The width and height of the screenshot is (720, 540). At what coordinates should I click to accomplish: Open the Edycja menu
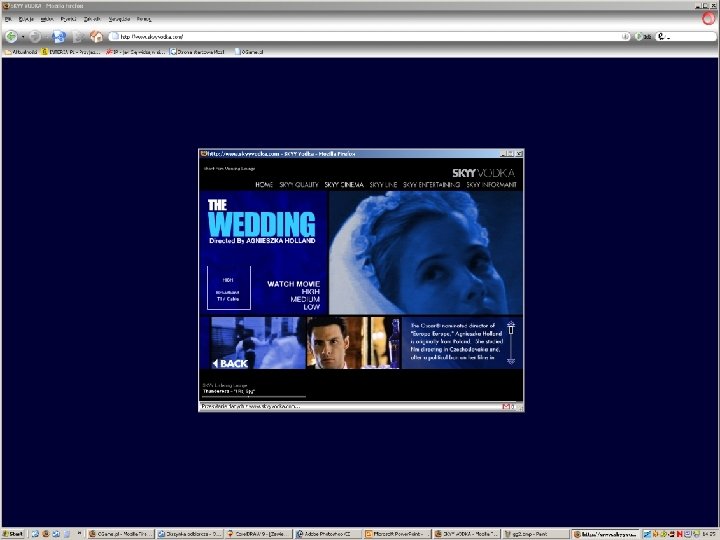(x=26, y=19)
